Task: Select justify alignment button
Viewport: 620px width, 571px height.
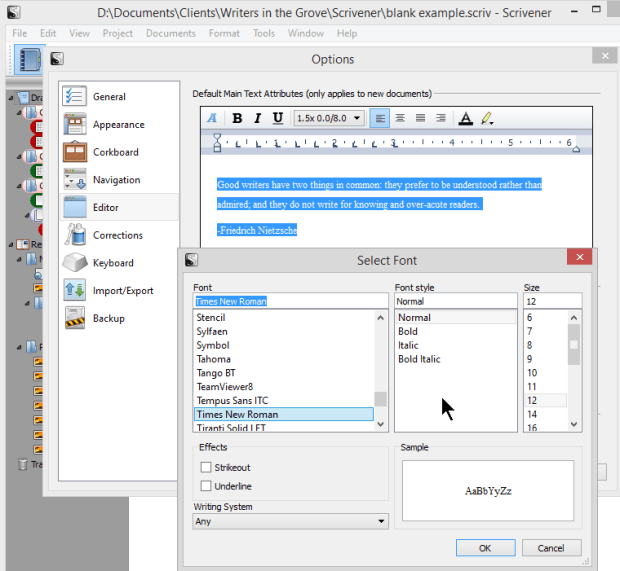Action: pyautogui.click(x=420, y=118)
